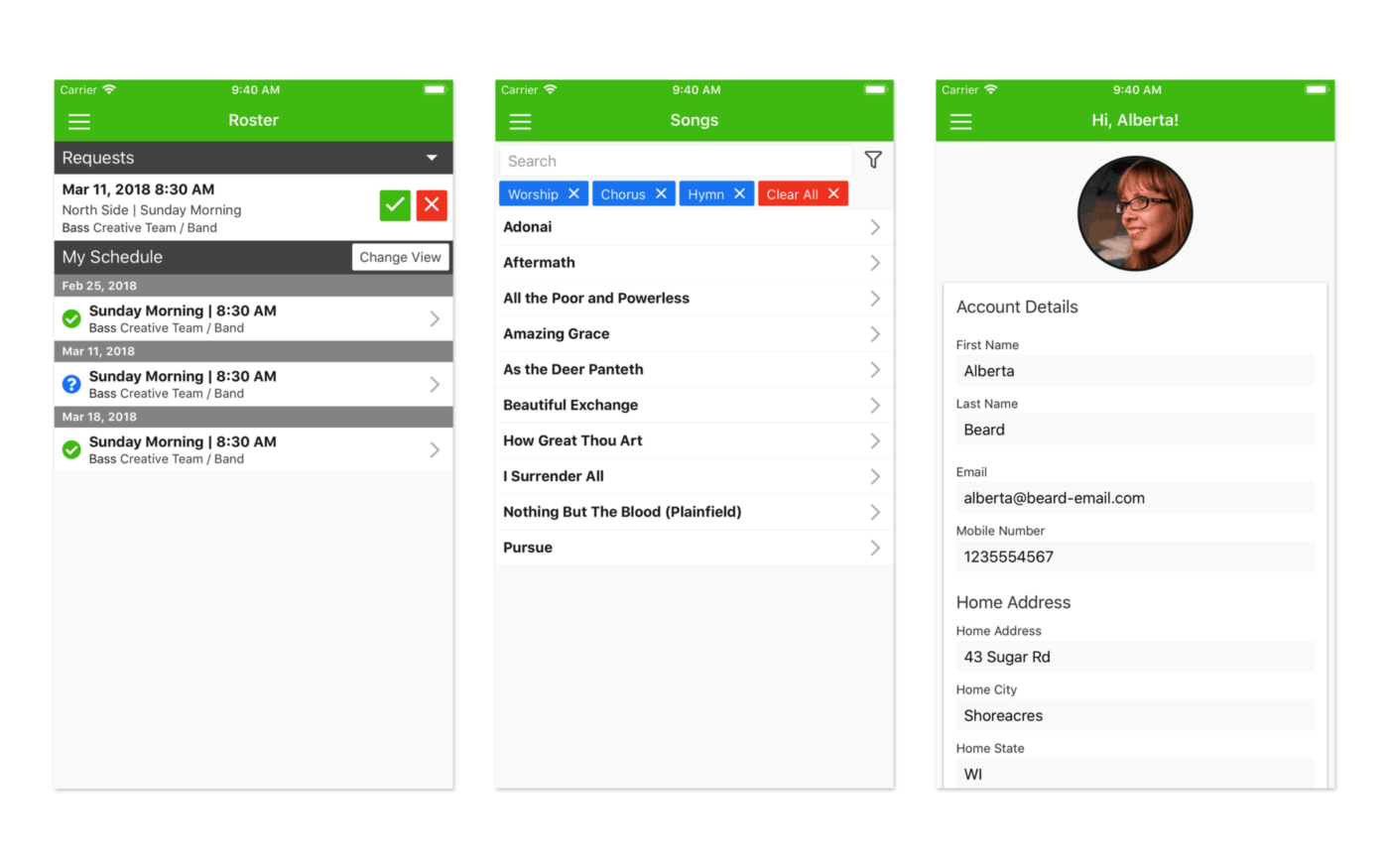Open the hamburger menu on the Songs screen
Image resolution: width=1389 pixels, height=868 pixels.
(520, 121)
